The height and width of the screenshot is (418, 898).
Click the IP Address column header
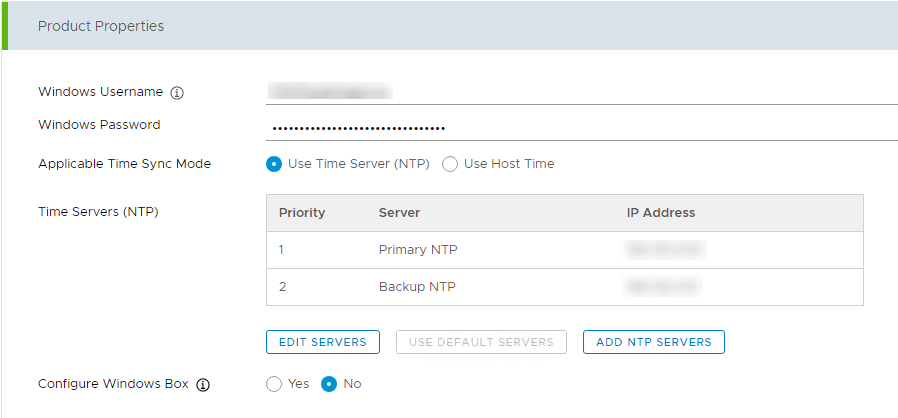coord(660,213)
